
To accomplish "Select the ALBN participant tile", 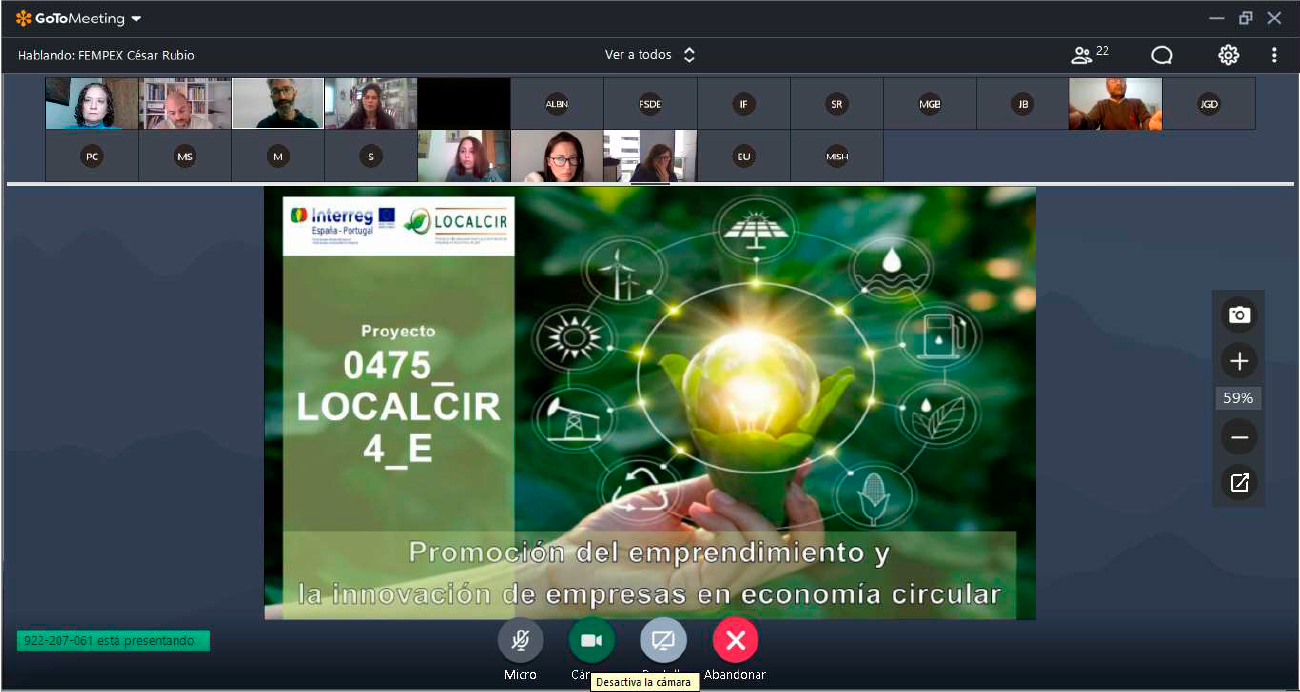I will [557, 104].
